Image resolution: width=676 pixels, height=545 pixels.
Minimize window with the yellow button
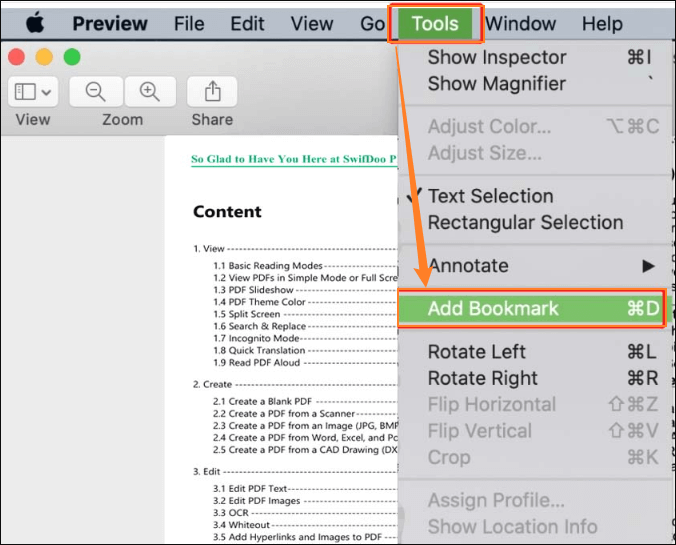coord(44,57)
